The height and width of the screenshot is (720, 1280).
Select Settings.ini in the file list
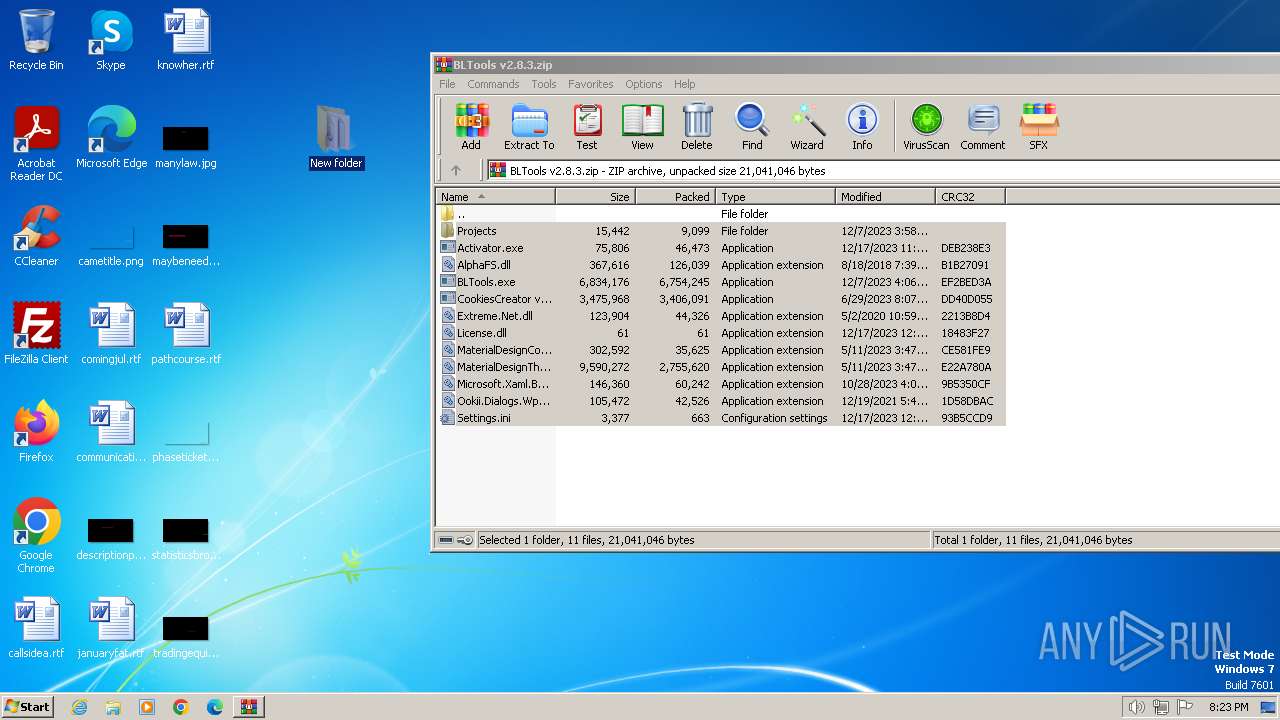(721, 418)
